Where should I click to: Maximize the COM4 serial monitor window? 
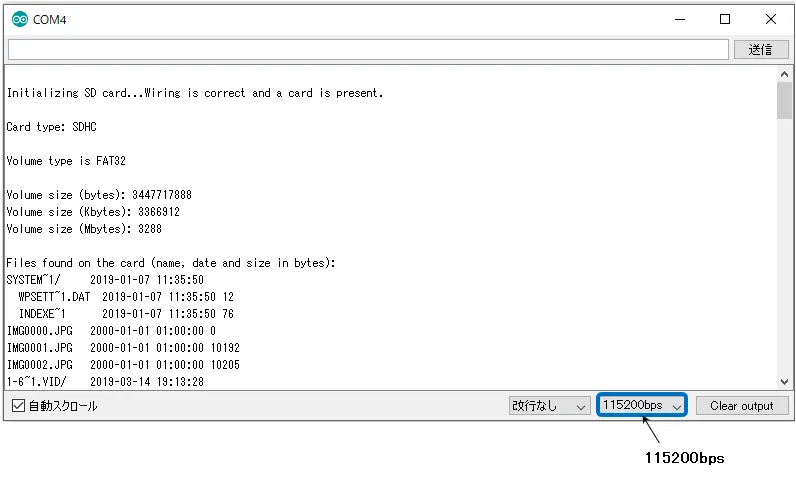pyautogui.click(x=725, y=19)
